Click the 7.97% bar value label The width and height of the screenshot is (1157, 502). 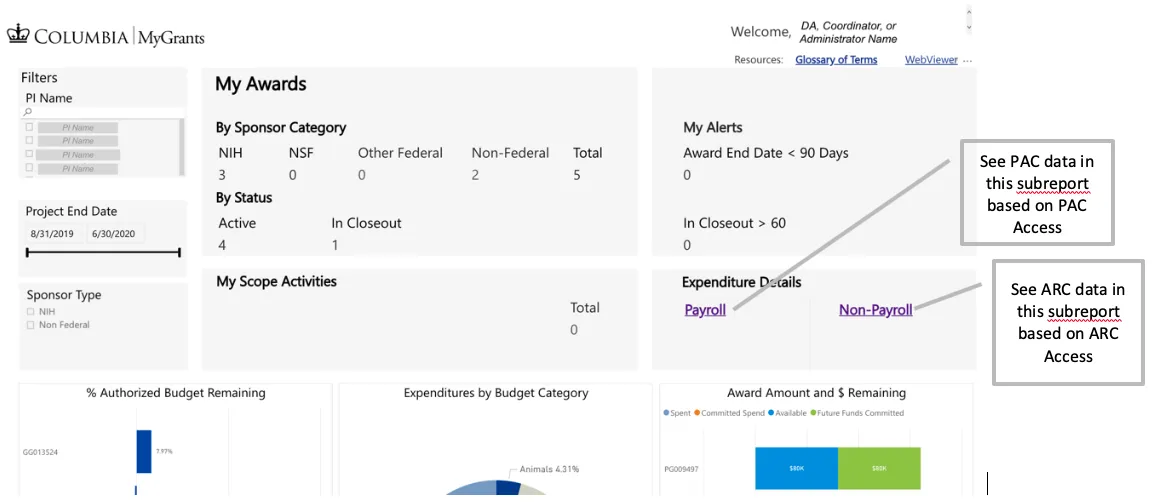(164, 451)
